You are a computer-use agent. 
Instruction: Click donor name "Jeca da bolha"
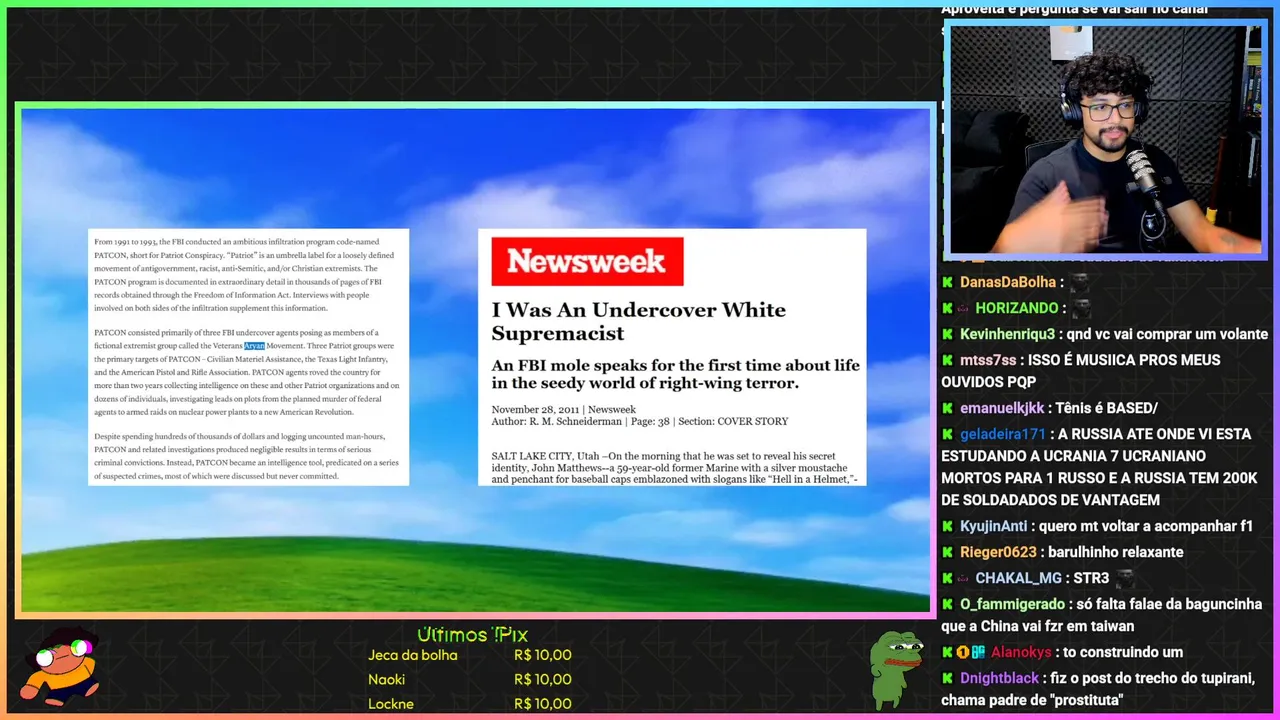[413, 655]
